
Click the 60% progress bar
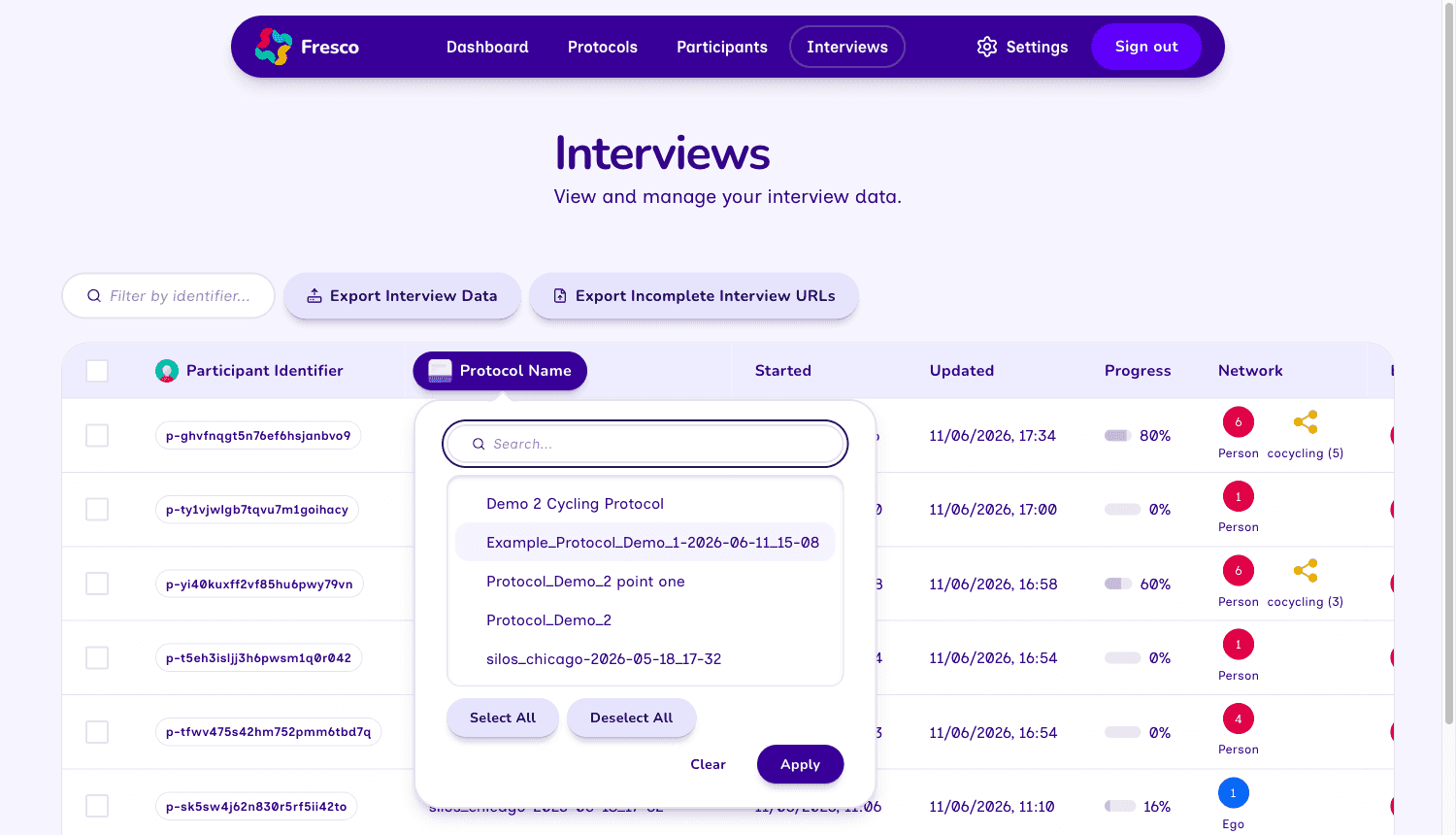1118,584
